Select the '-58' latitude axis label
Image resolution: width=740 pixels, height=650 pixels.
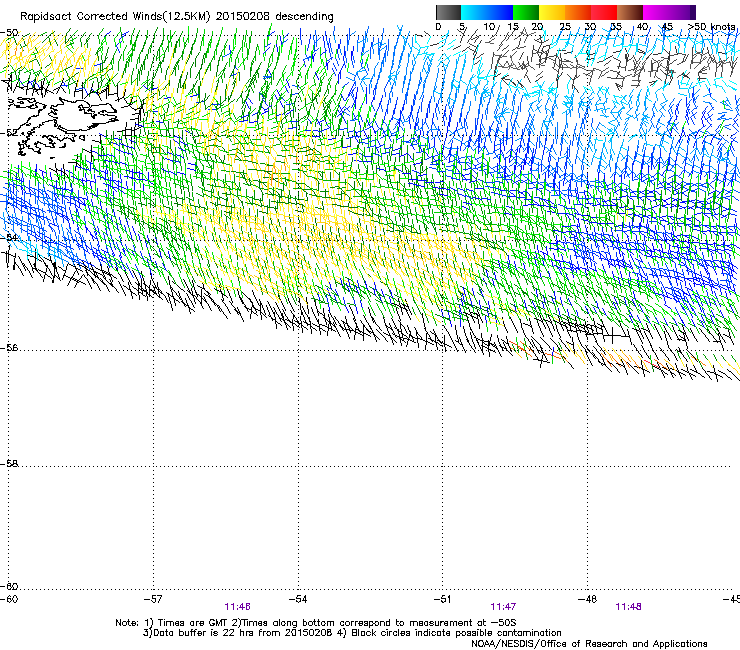click(9, 464)
